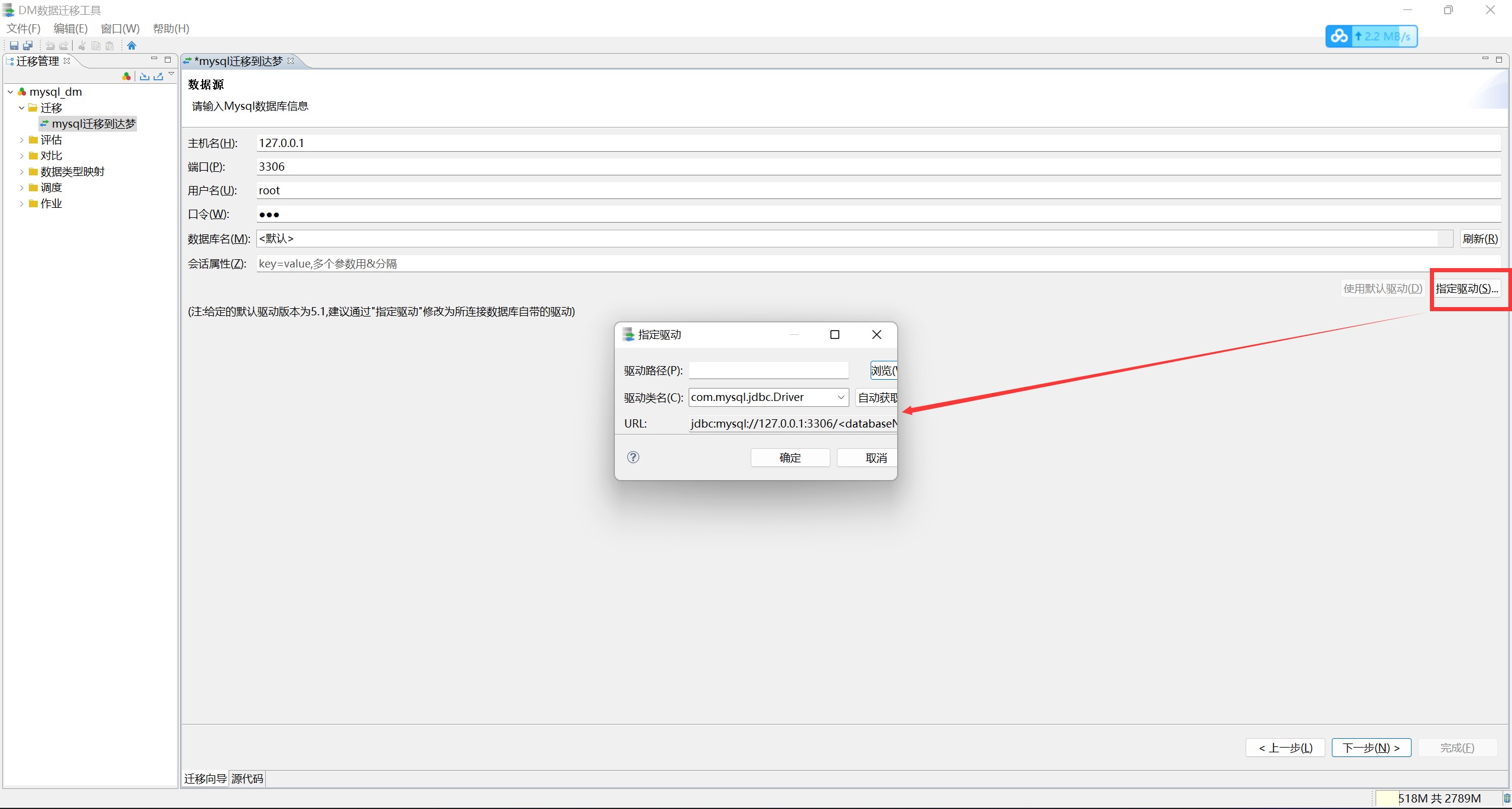Switch to the 源代码 tab
Viewport: 1512px width, 809px height.
pyautogui.click(x=247, y=778)
